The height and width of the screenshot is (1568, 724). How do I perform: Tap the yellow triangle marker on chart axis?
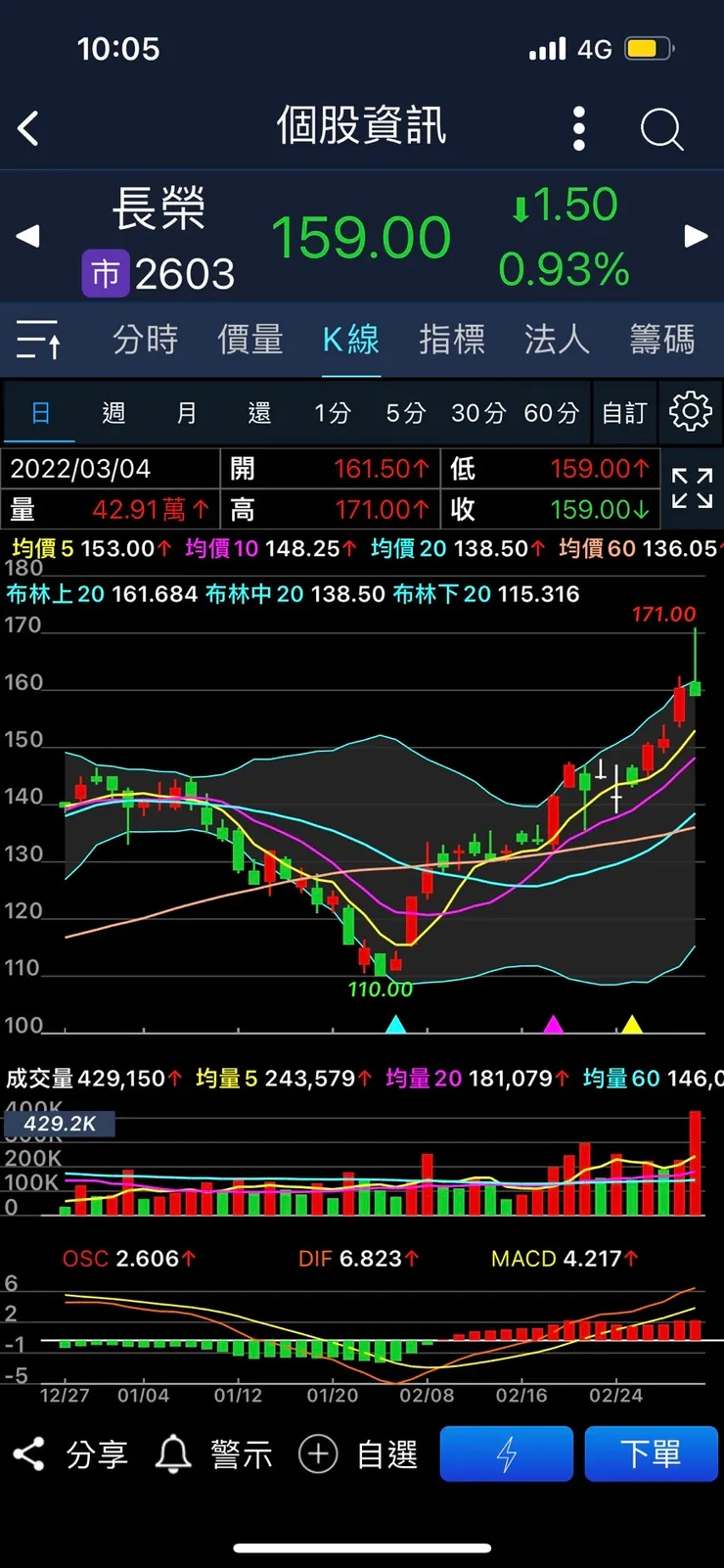632,1025
